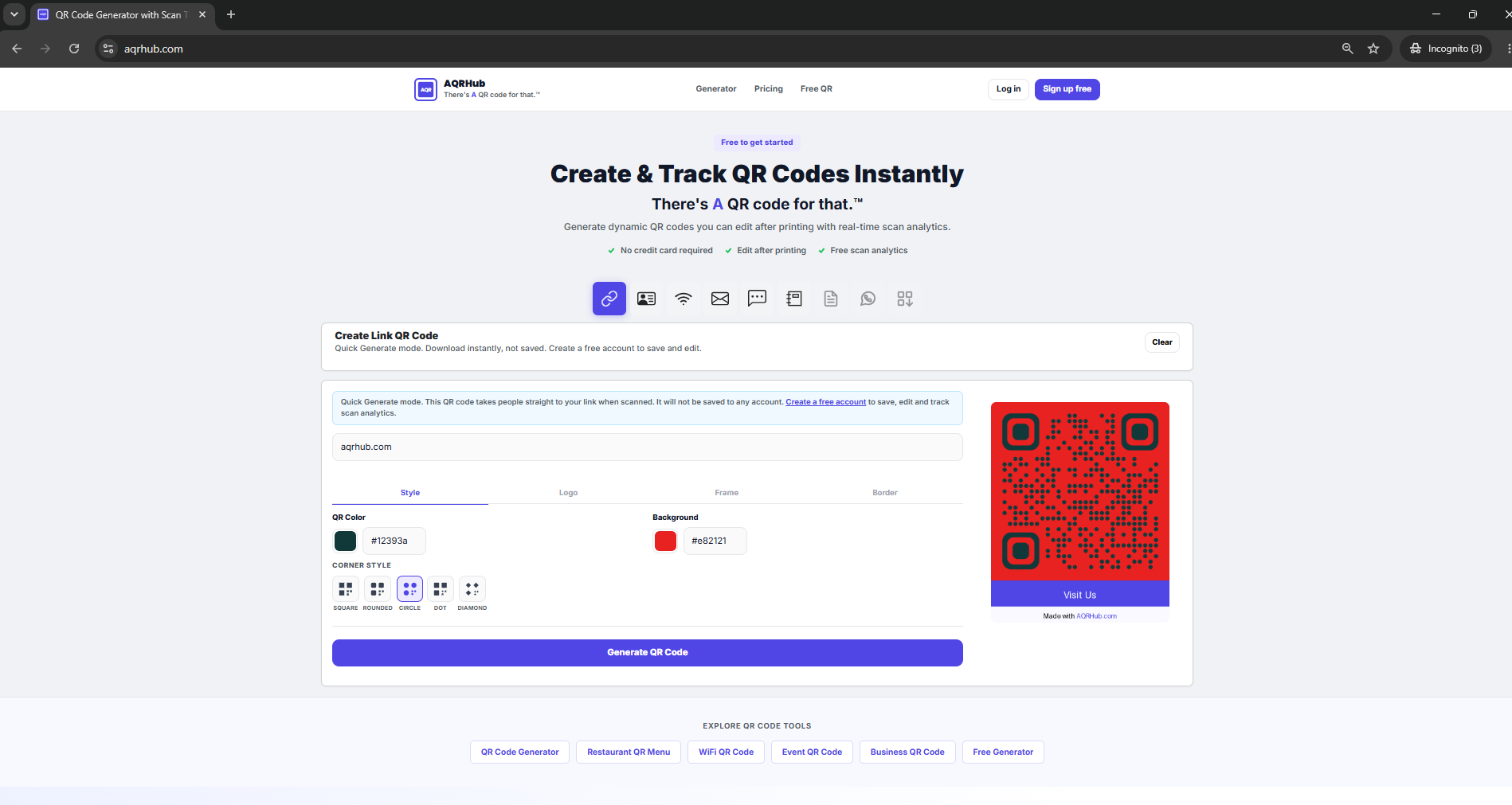1512x805 pixels.
Task: Select the vCard contact QR type icon
Action: tap(646, 299)
